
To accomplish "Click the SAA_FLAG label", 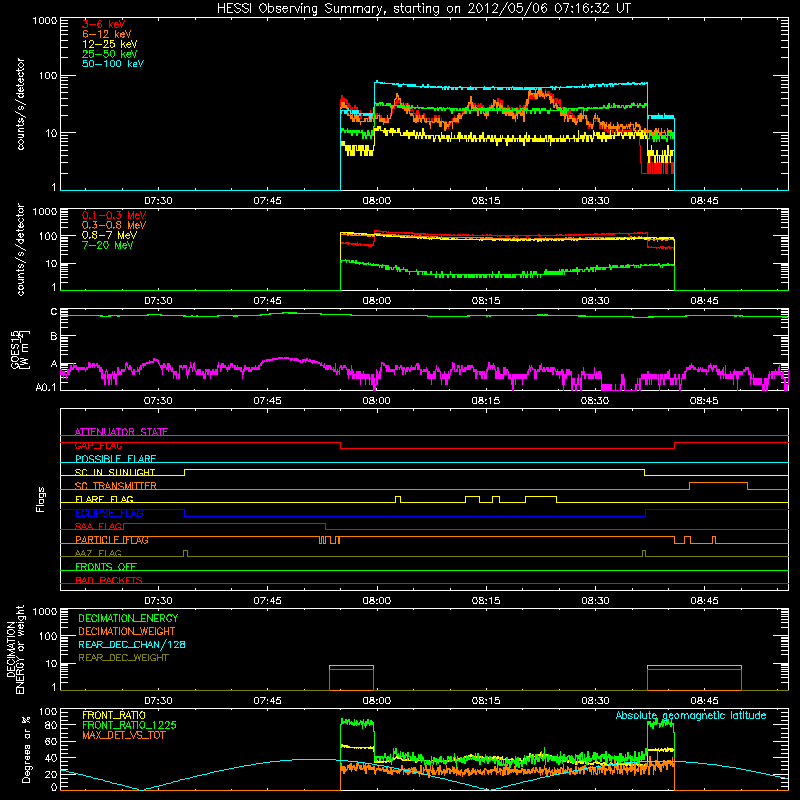I will (98, 526).
